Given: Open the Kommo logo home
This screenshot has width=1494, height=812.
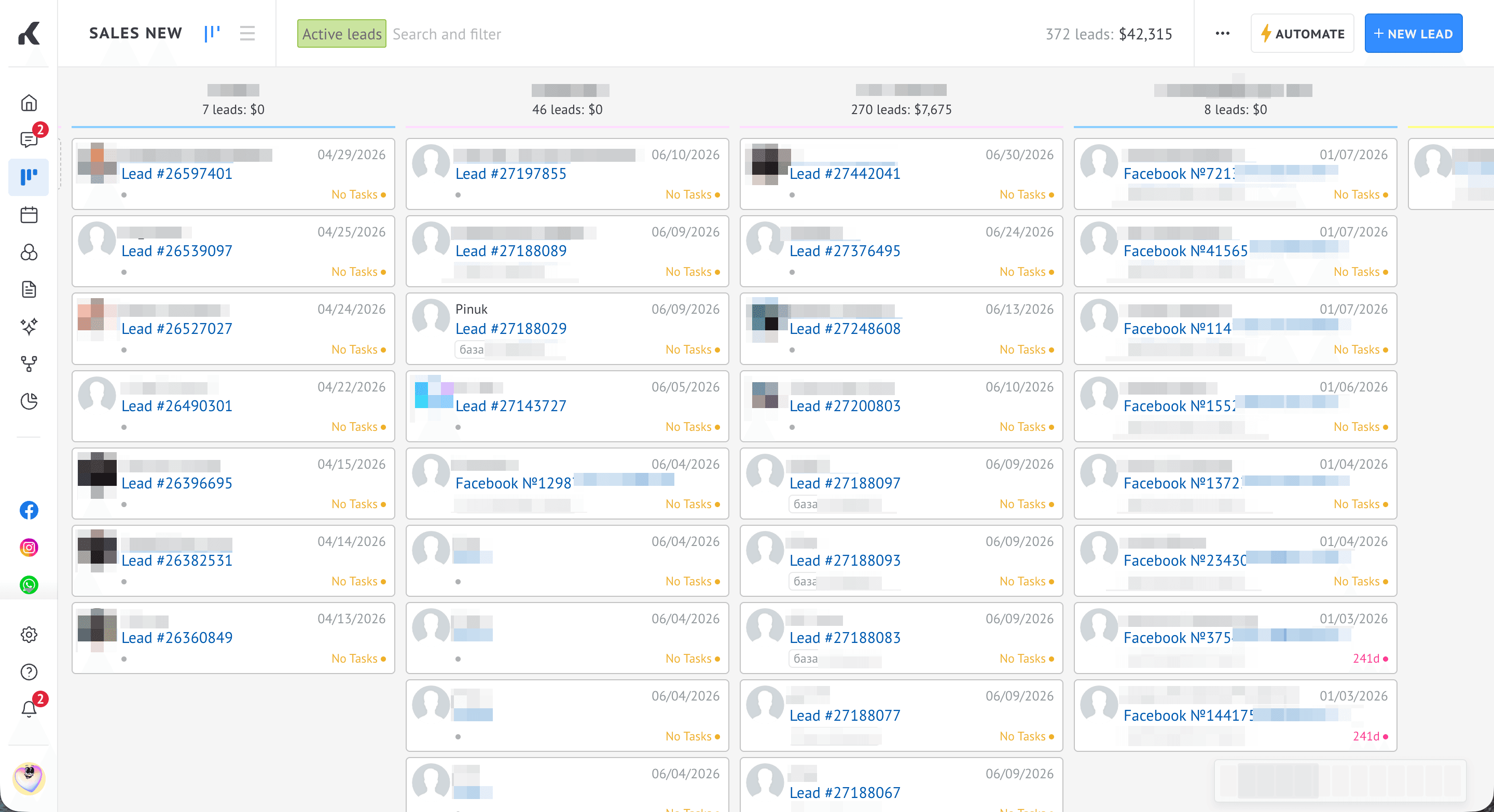Looking at the screenshot, I should click(x=29, y=33).
